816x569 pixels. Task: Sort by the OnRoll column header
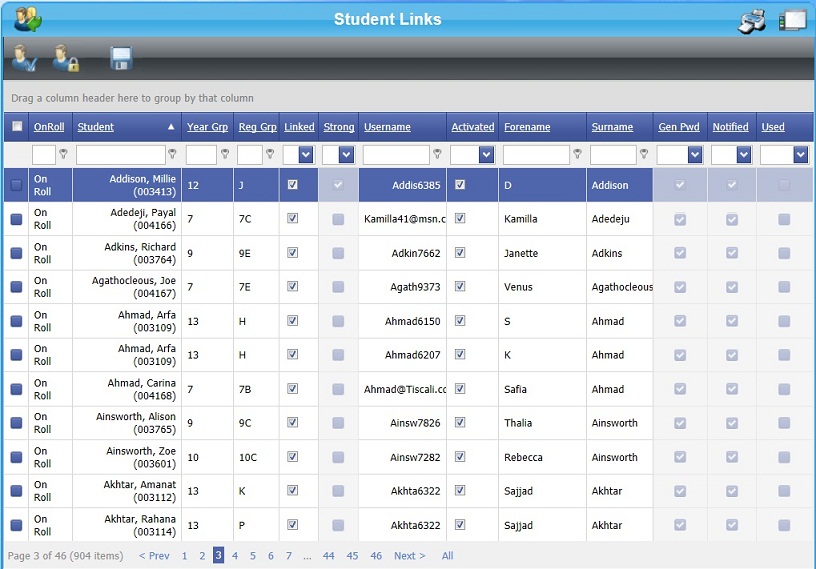coord(49,127)
